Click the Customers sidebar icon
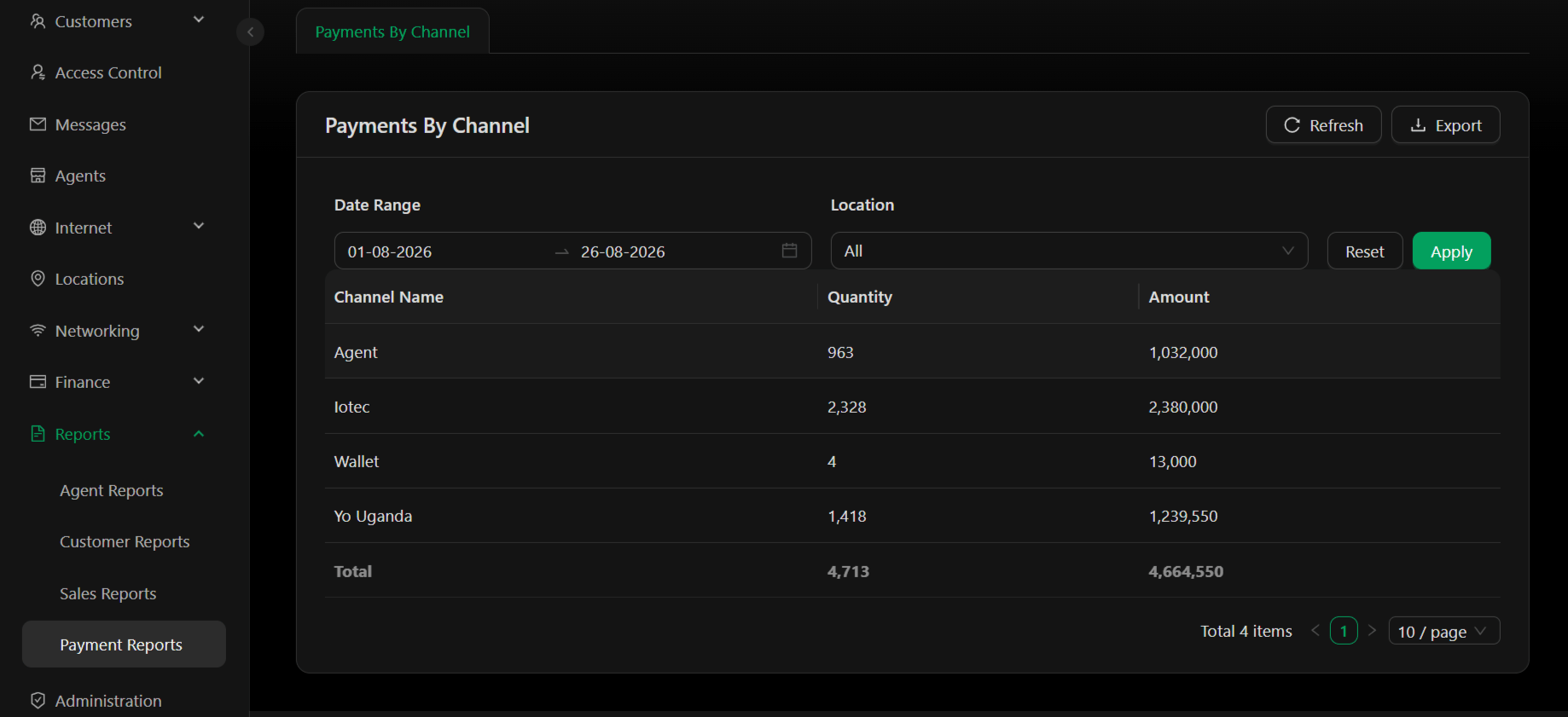 (x=38, y=21)
